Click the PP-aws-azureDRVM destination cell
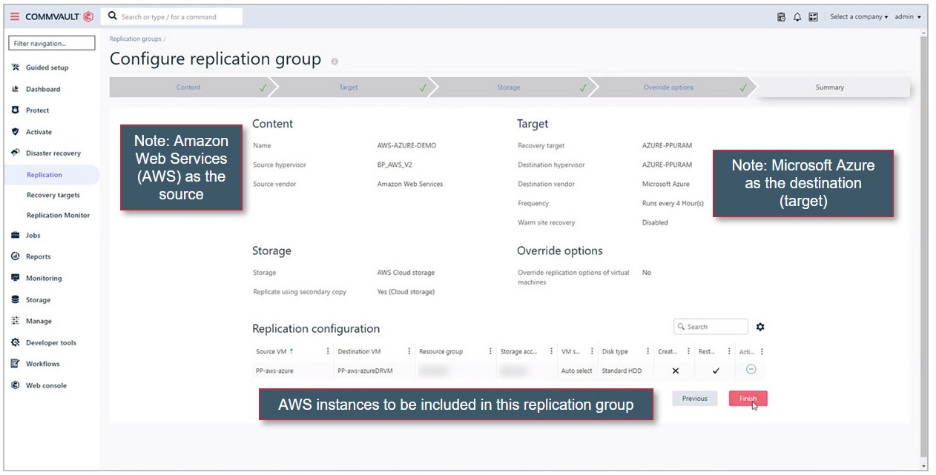 coord(365,371)
